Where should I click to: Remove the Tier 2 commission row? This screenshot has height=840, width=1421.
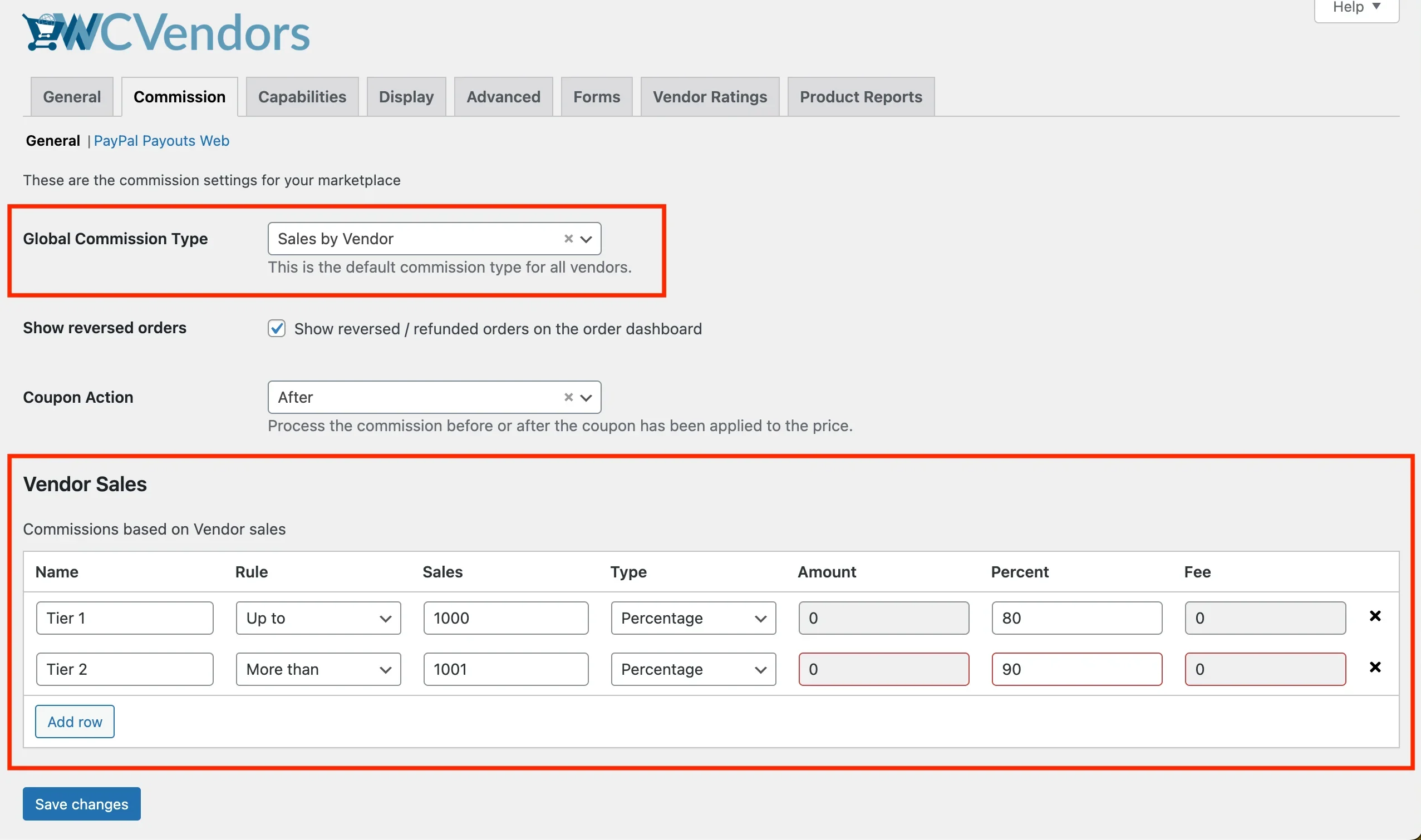(1375, 667)
